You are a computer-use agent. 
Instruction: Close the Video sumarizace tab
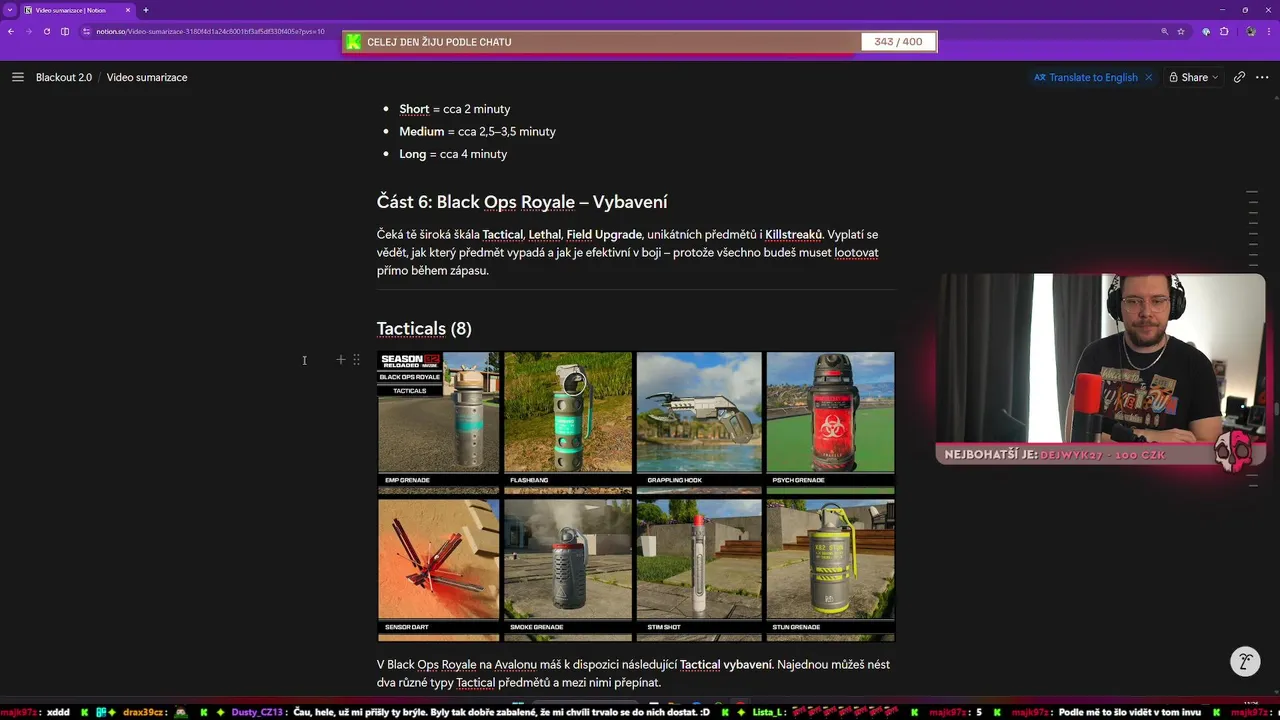coord(128,10)
